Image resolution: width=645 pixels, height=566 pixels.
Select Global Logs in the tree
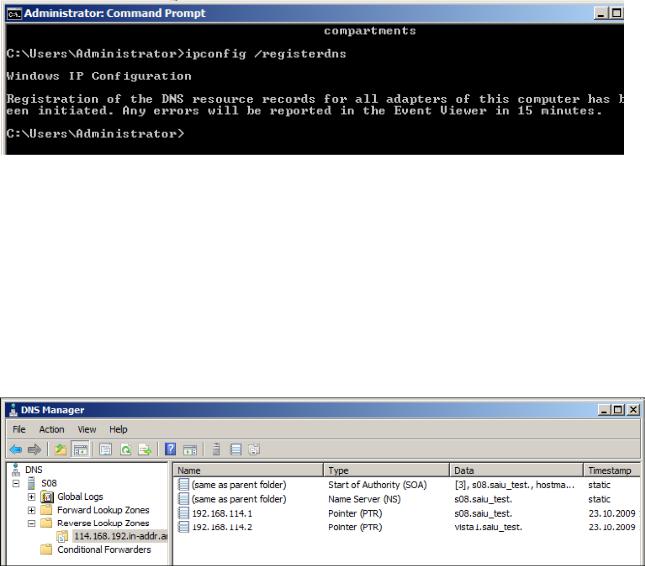(x=80, y=497)
